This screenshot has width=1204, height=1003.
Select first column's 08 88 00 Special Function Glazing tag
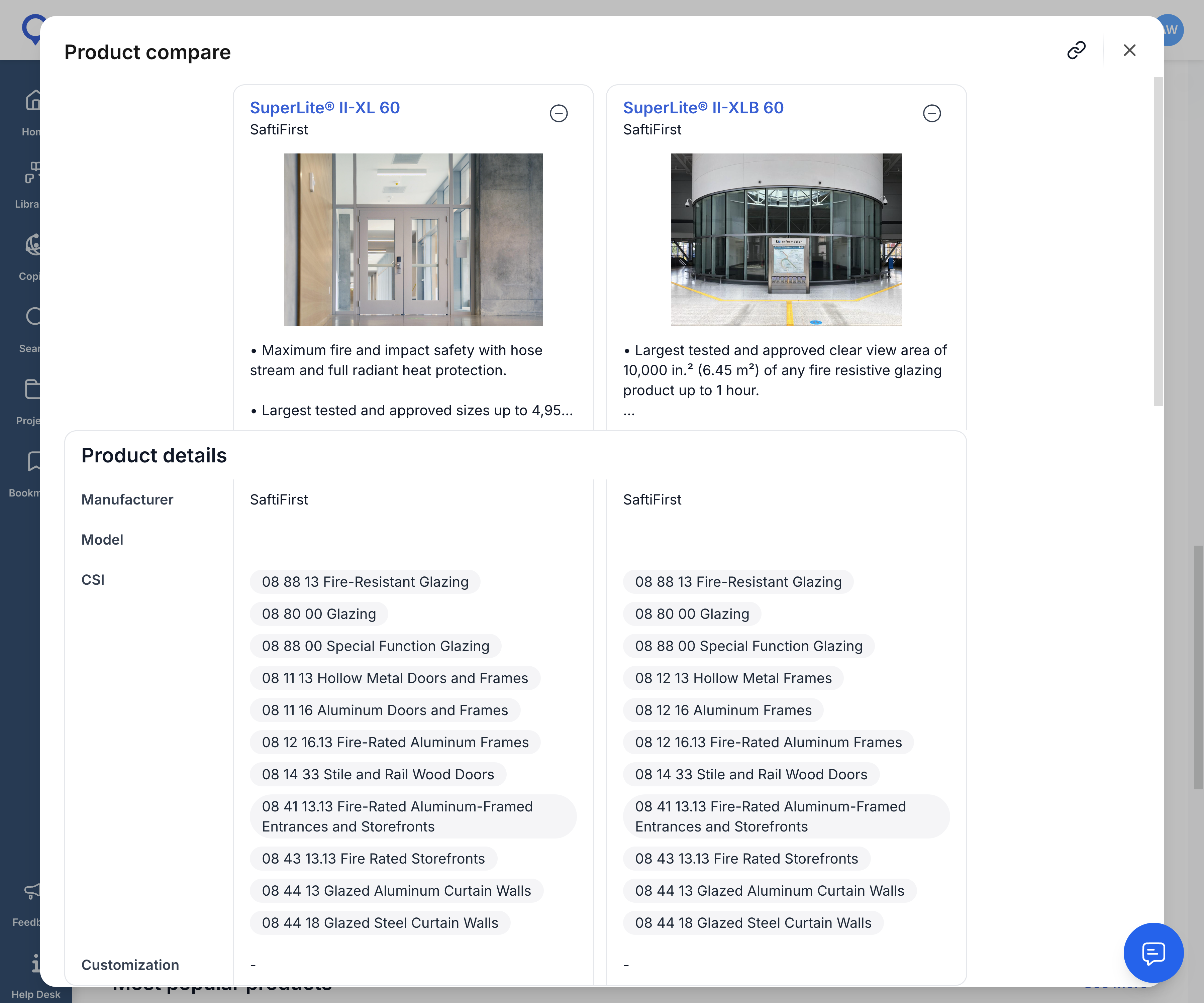click(376, 646)
